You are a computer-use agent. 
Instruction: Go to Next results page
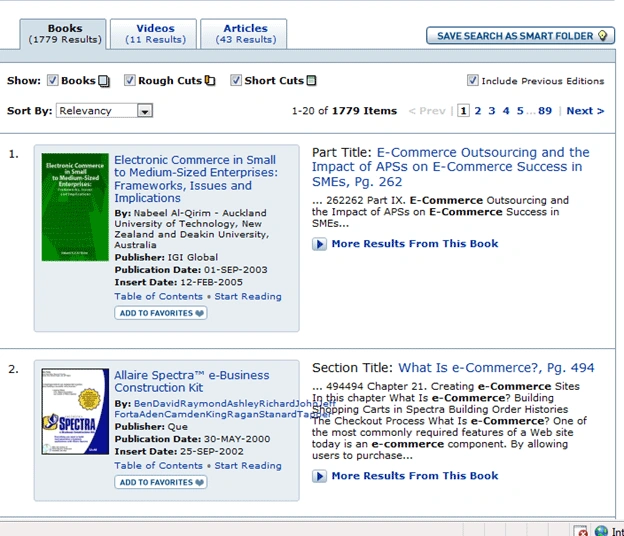click(585, 111)
